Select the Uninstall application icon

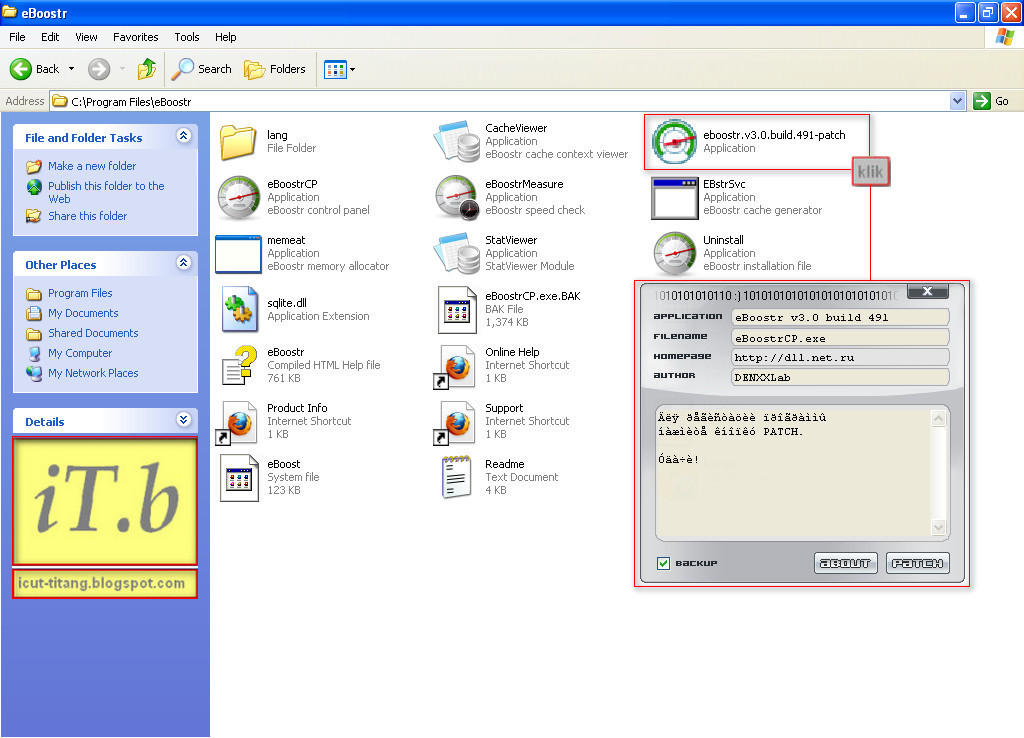(x=675, y=253)
